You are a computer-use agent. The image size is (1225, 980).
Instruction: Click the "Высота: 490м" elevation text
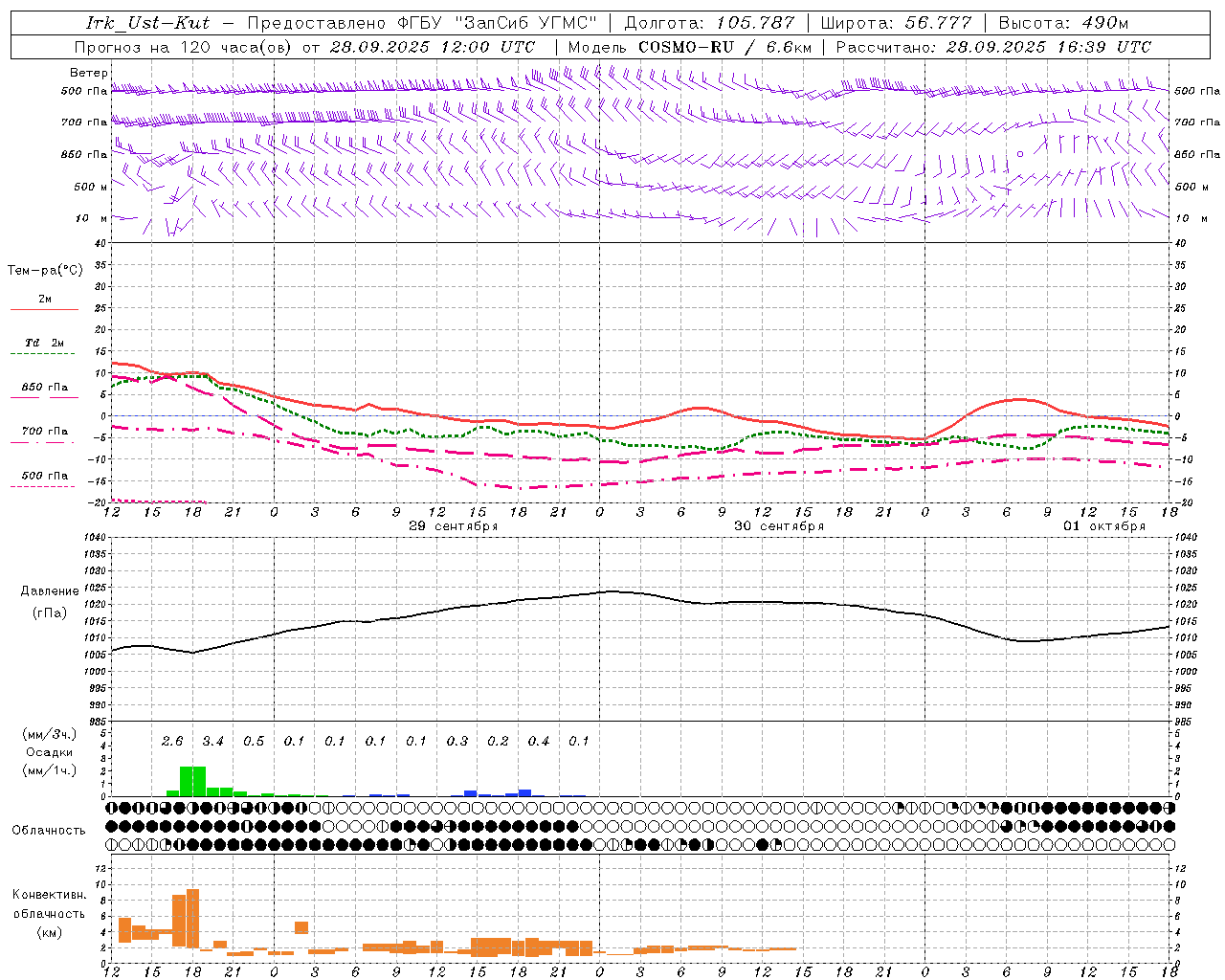[x=1063, y=23]
